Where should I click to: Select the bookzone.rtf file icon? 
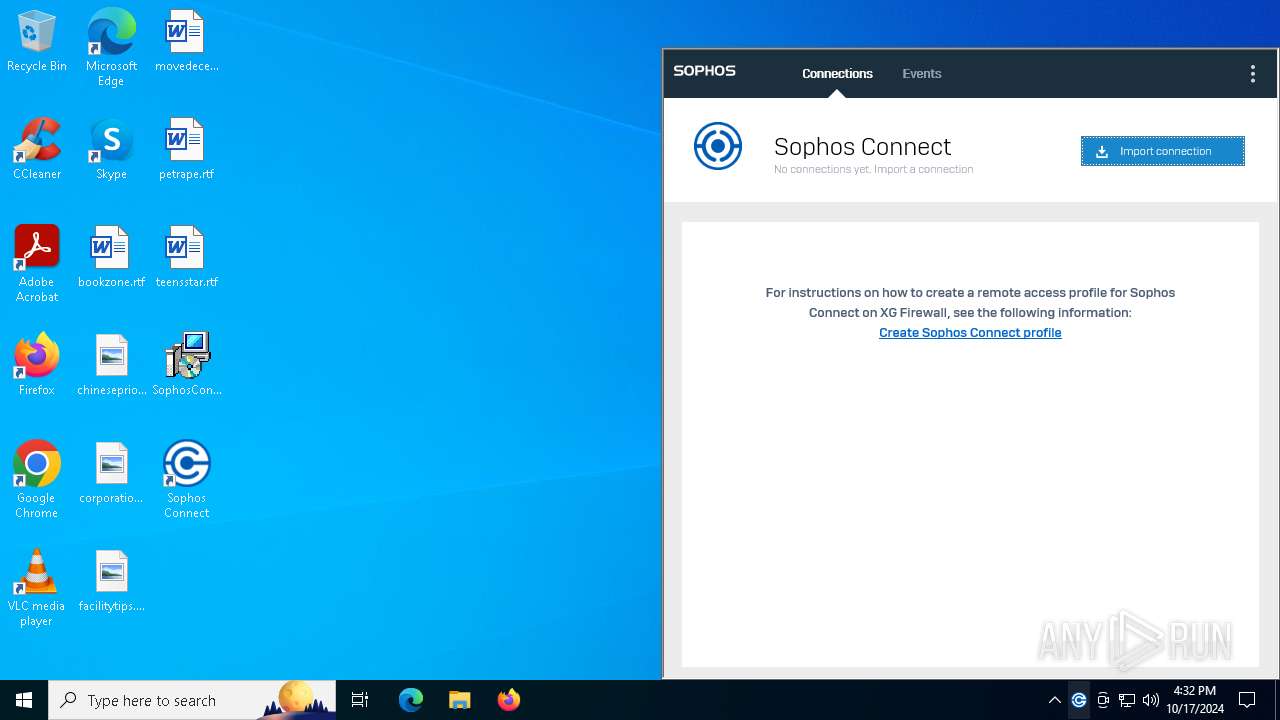pyautogui.click(x=111, y=258)
